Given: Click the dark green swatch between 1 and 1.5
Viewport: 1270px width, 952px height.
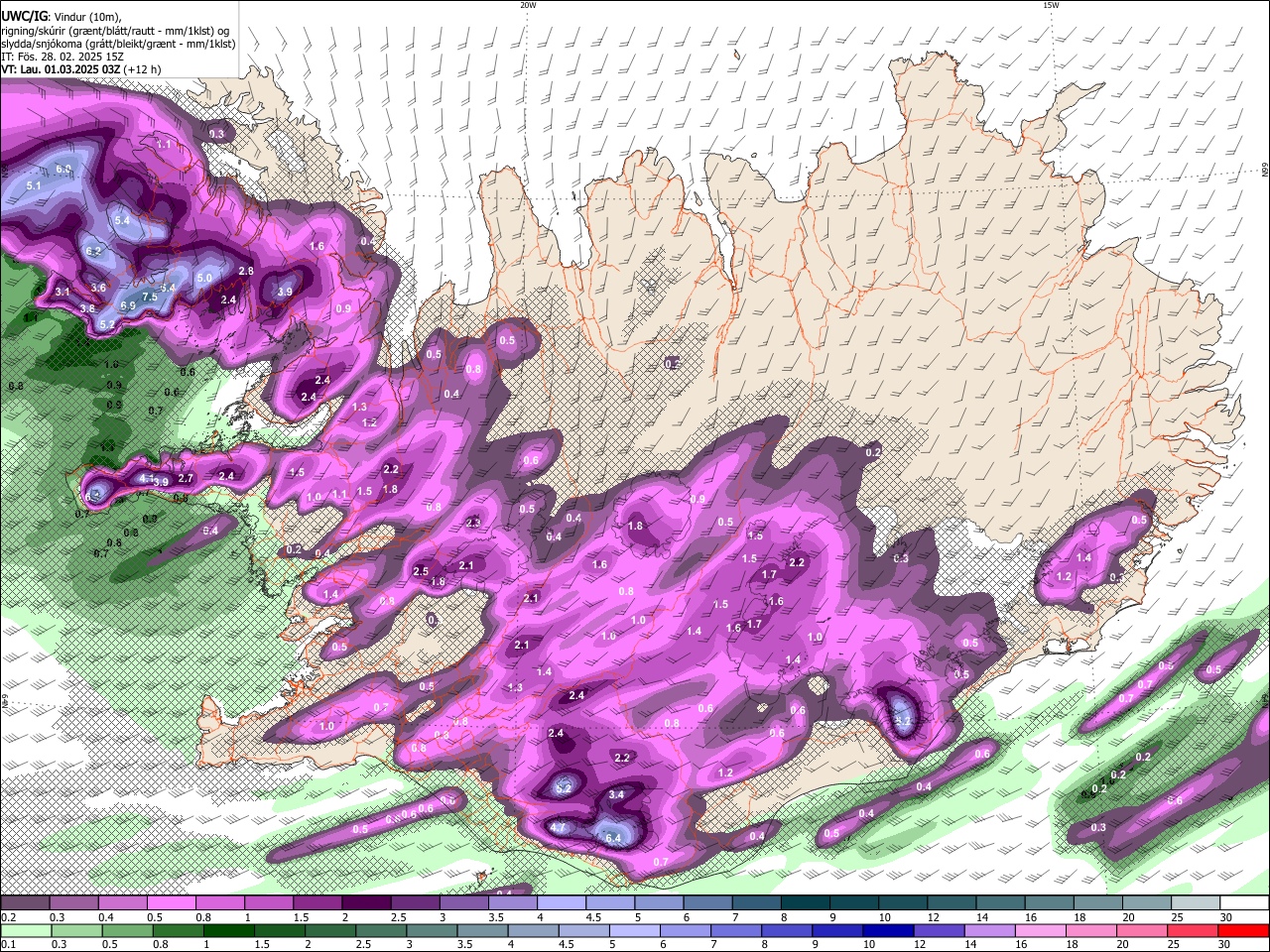Looking at the screenshot, I should [x=230, y=931].
